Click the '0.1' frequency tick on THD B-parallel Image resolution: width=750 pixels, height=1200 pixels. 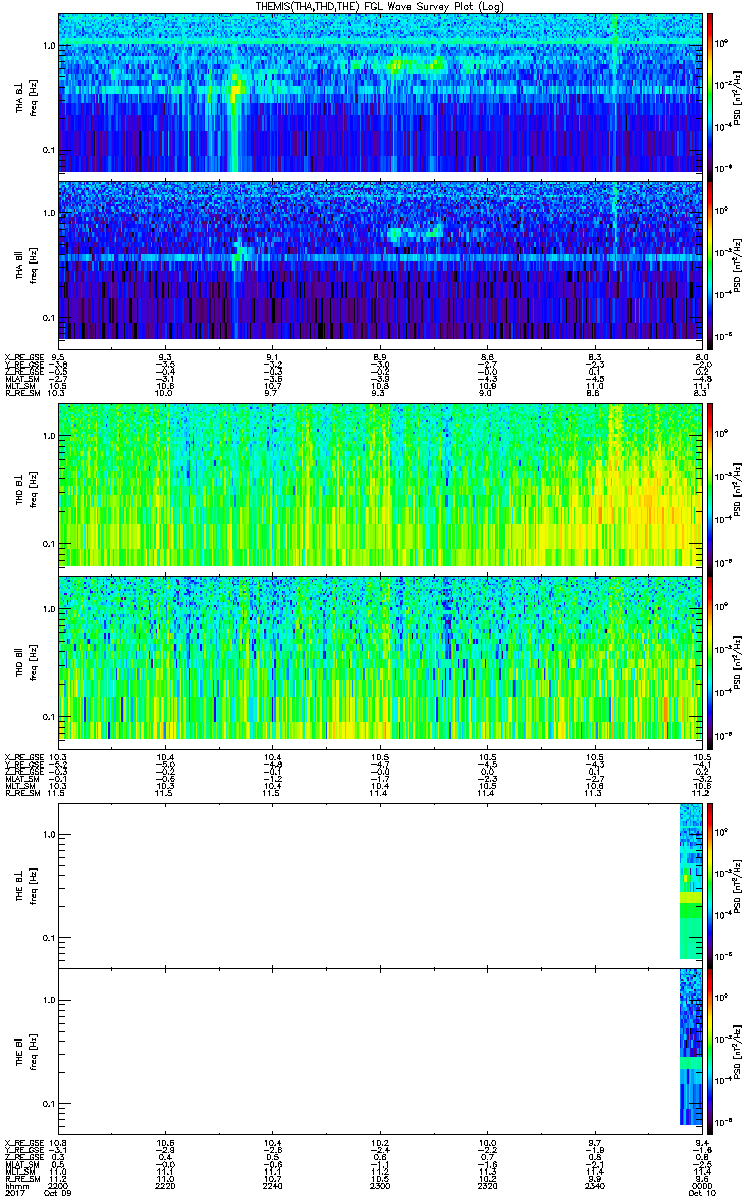click(49, 717)
